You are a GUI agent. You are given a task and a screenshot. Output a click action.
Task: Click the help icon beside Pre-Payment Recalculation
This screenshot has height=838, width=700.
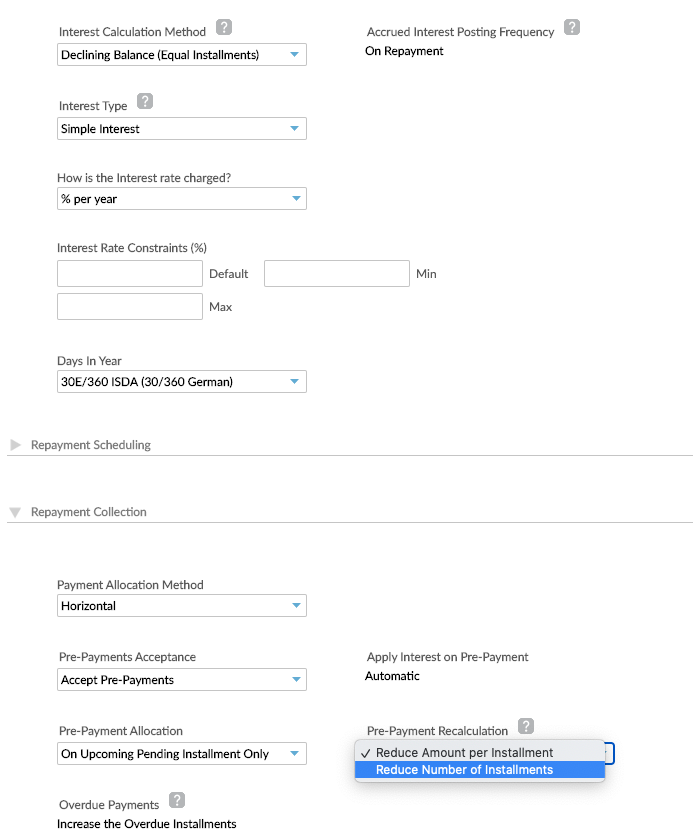click(x=526, y=727)
